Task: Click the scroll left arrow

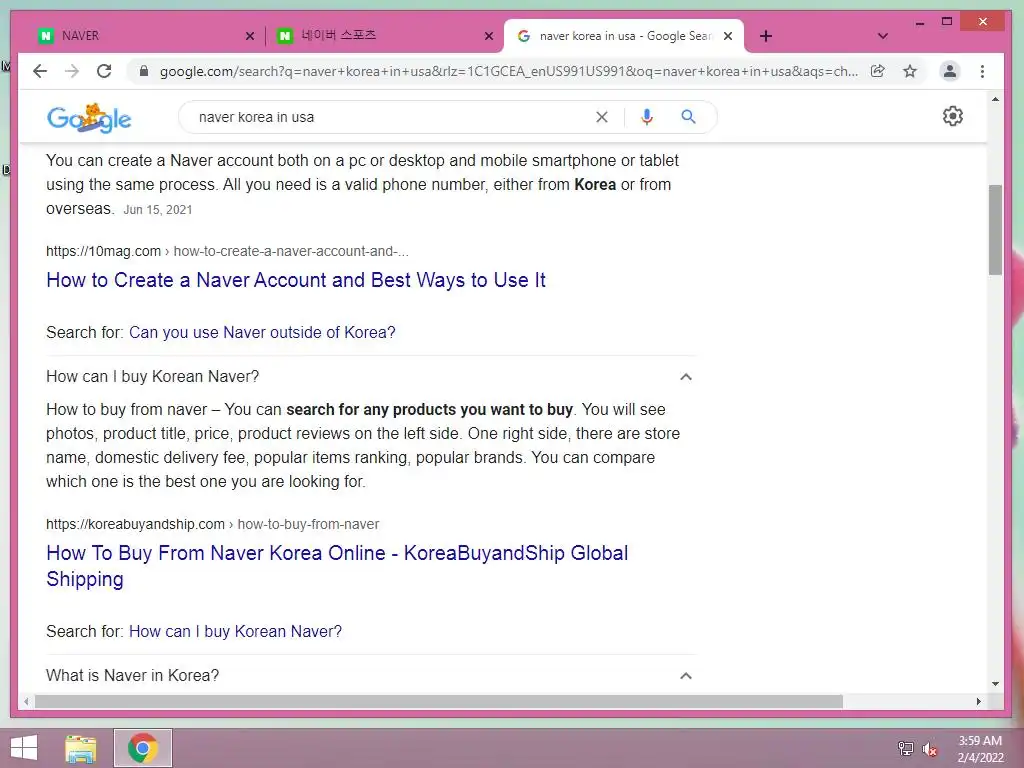Action: [x=26, y=701]
